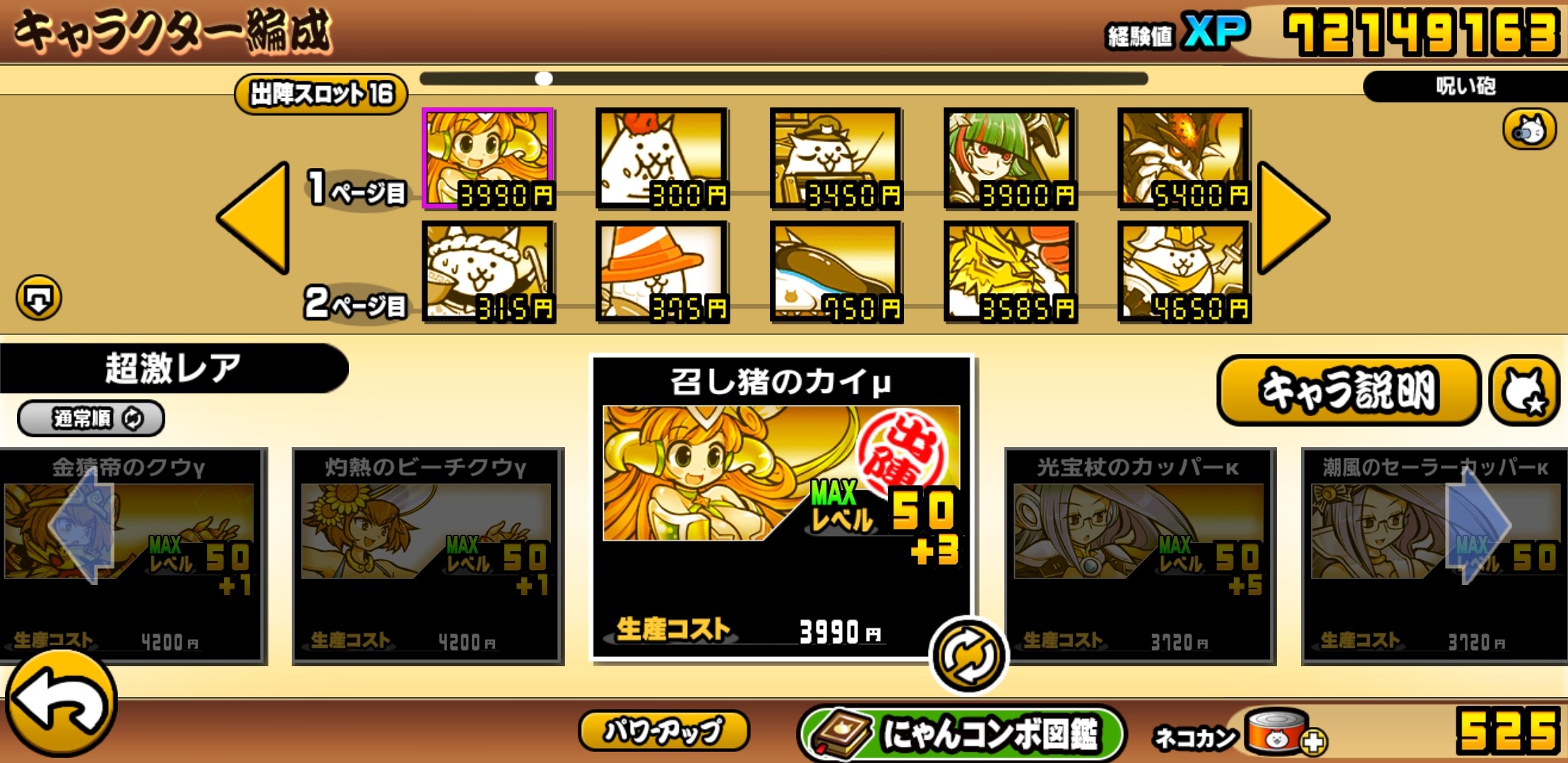Open the にゃんコンボ図鑑 combo book

961,733
